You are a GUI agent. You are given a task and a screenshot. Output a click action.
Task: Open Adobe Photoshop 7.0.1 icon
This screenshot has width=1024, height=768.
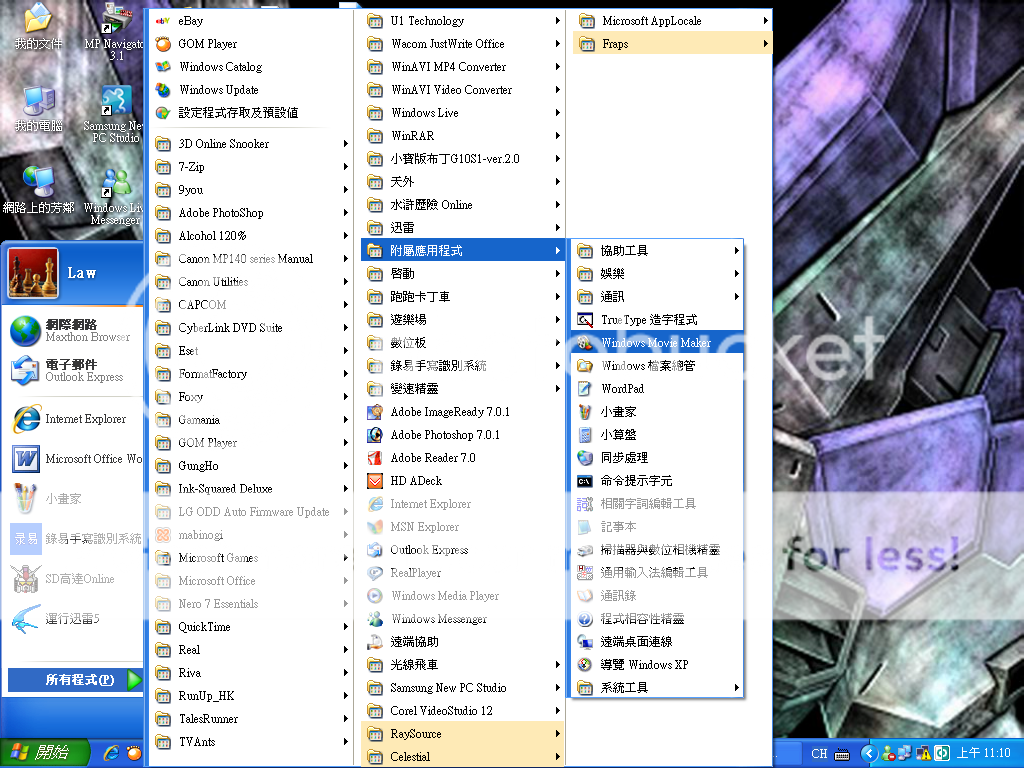375,435
